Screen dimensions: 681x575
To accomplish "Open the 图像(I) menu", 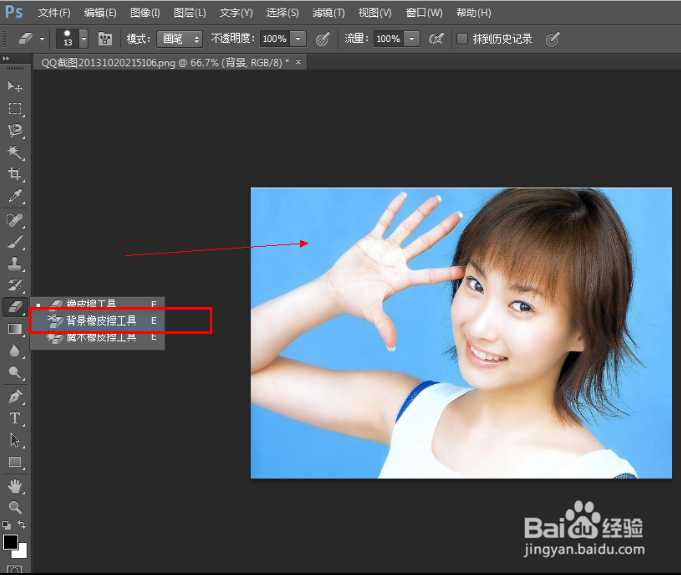I will point(145,13).
